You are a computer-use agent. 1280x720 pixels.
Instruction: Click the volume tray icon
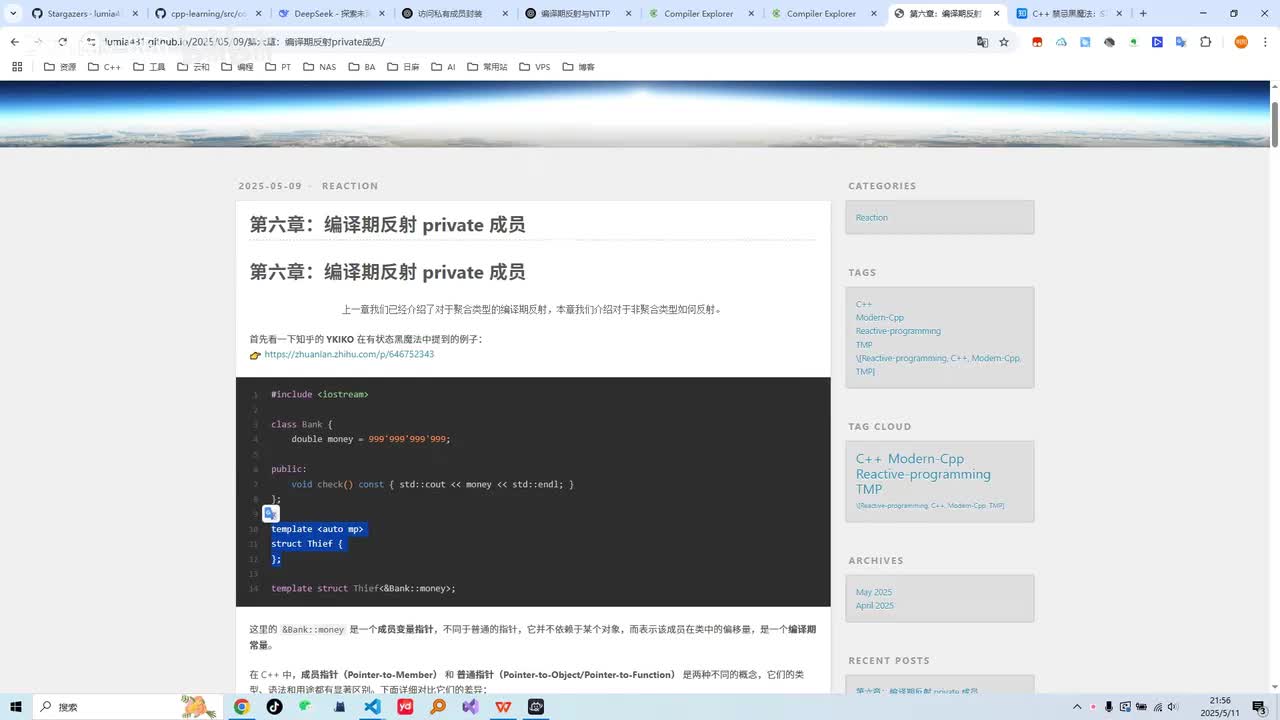click(1174, 707)
